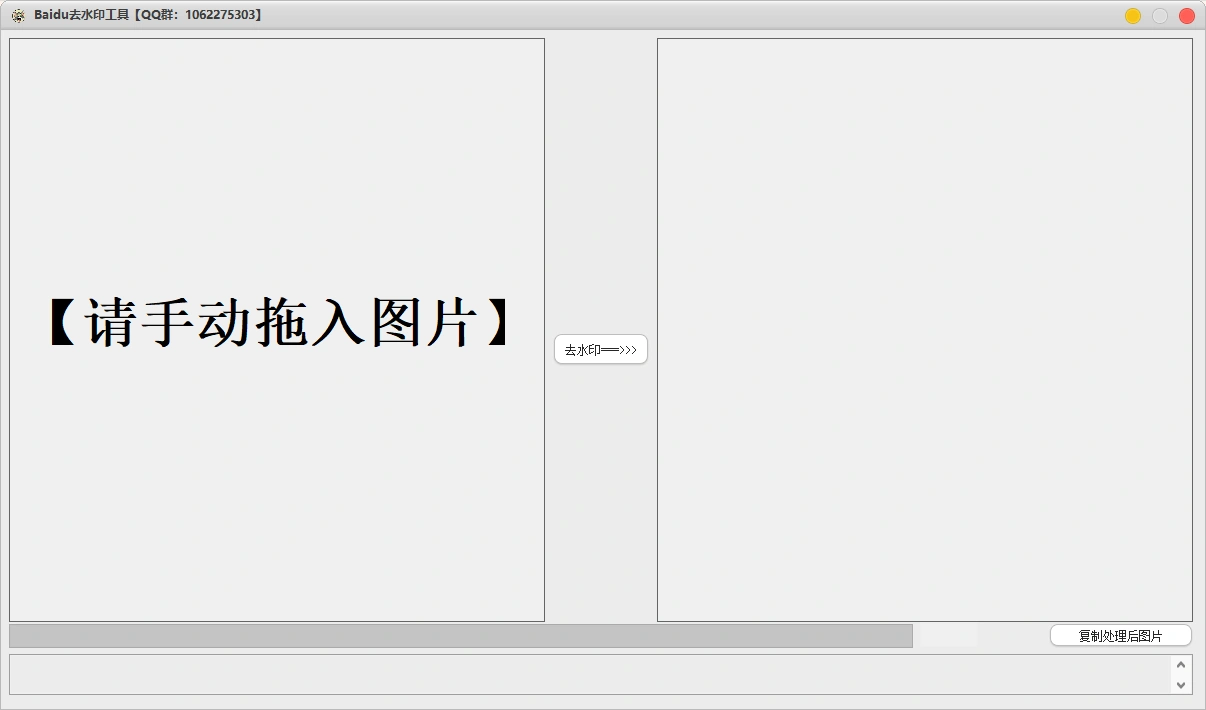The height and width of the screenshot is (710, 1206).
Task: Click the 【请手动拖入图片】 placeholder text
Action: pyautogui.click(x=277, y=323)
